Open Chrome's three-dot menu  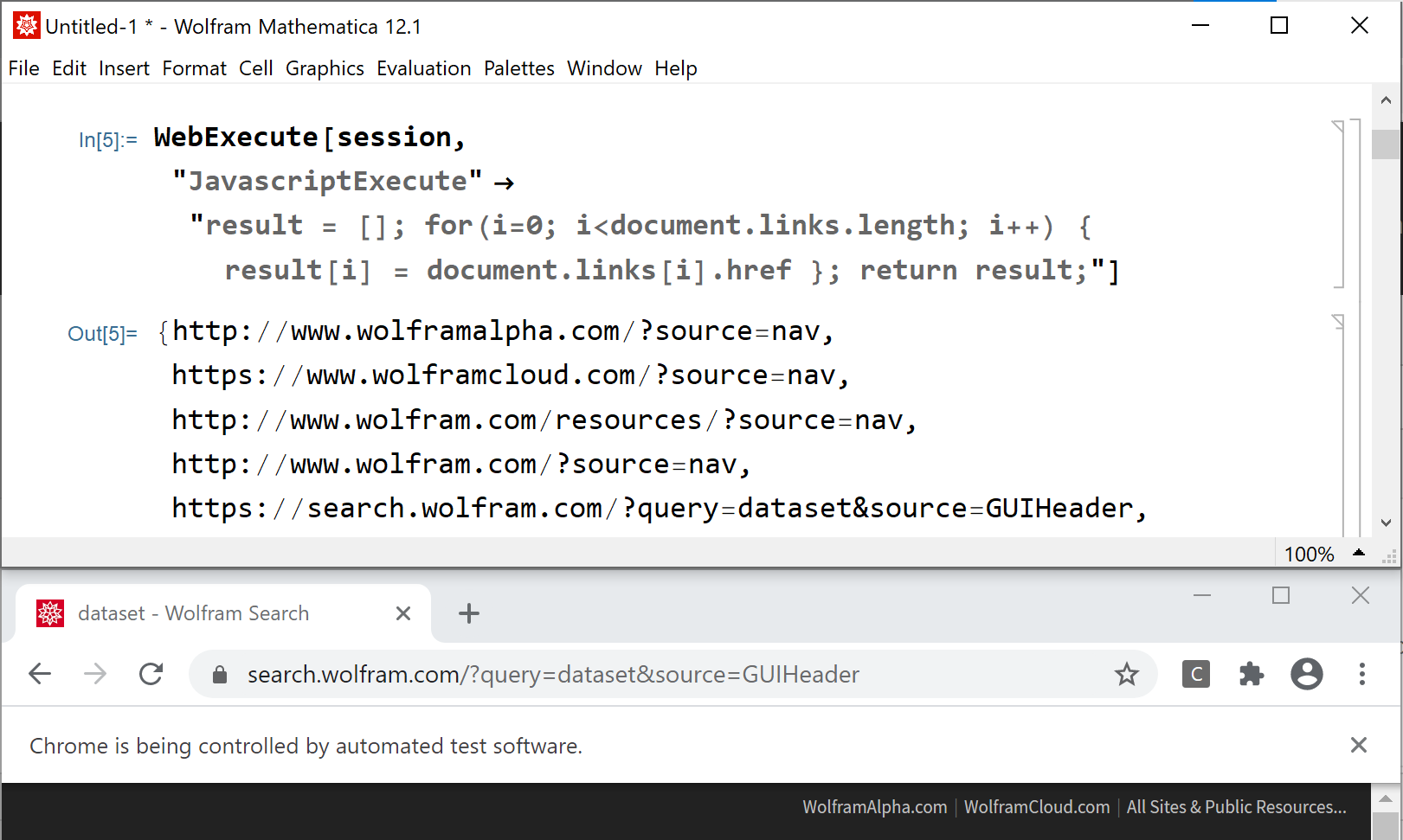pos(1361,674)
